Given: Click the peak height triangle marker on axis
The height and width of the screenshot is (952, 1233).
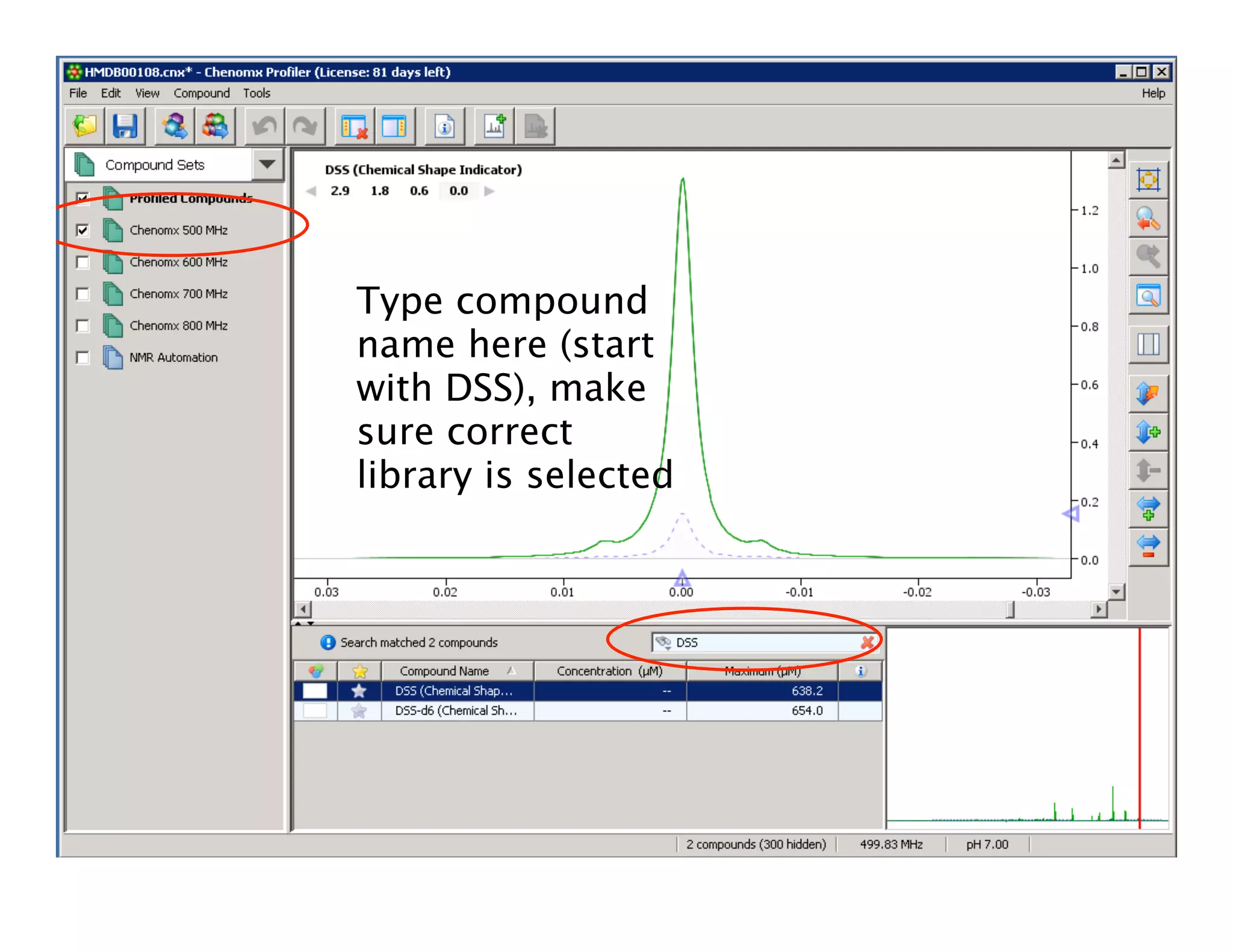Looking at the screenshot, I should 1071,514.
